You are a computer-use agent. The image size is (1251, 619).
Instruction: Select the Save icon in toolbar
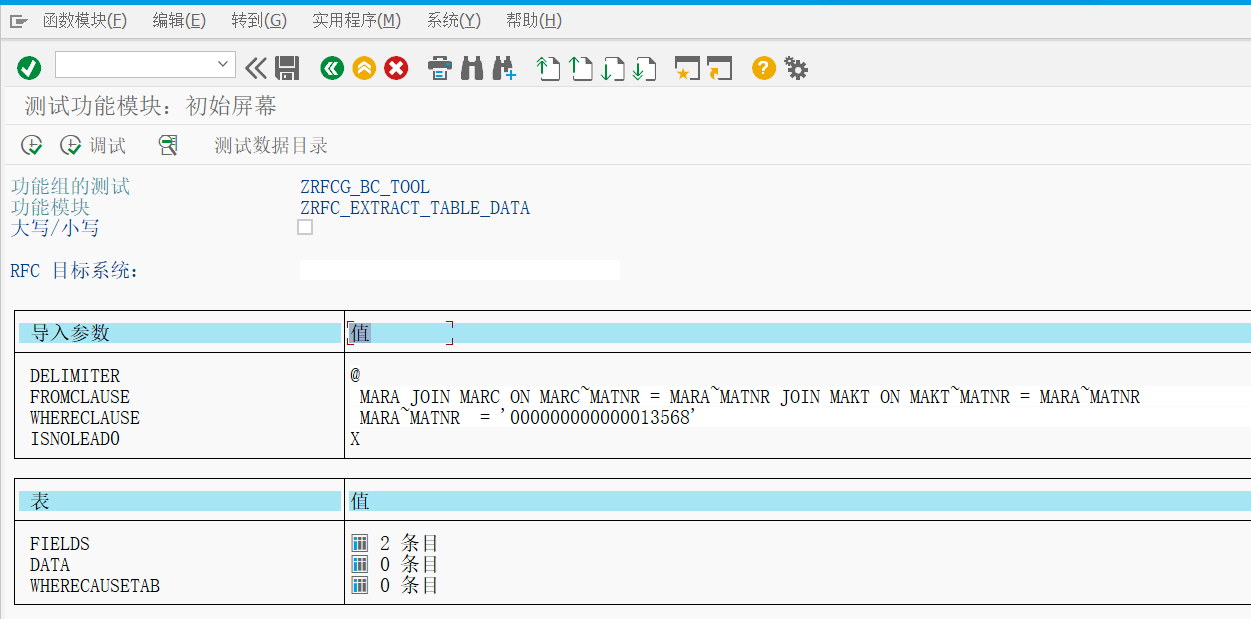point(286,68)
